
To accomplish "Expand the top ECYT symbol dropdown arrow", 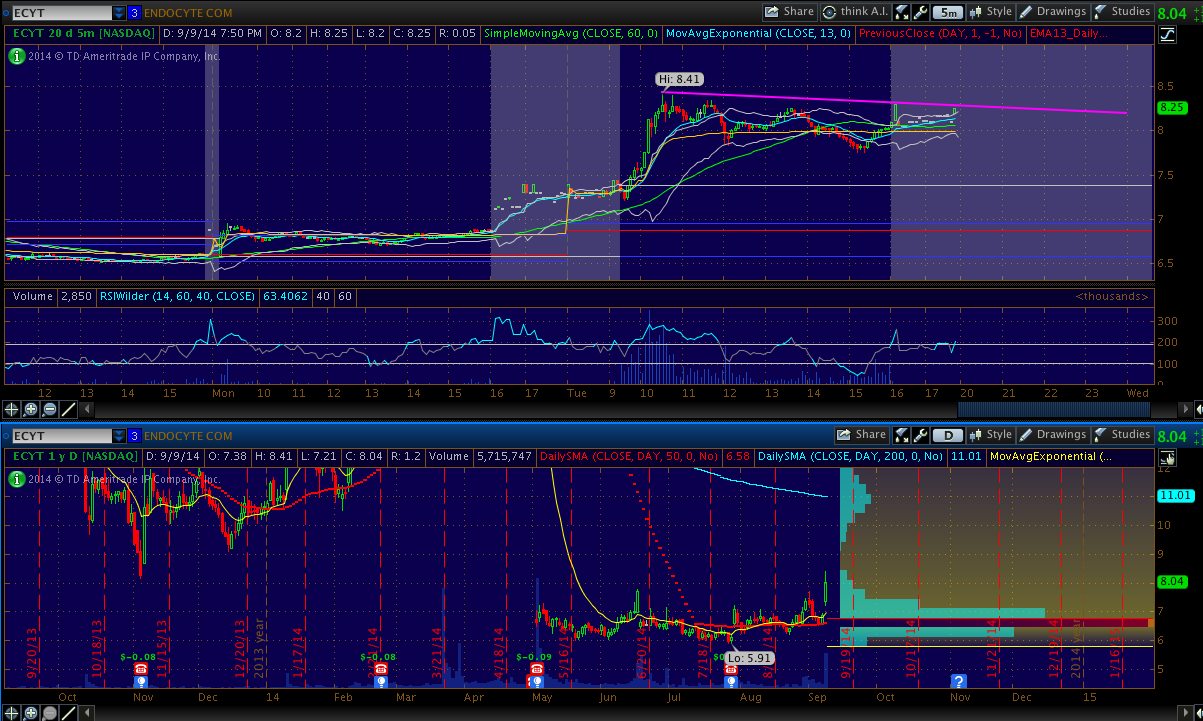I will coord(119,13).
